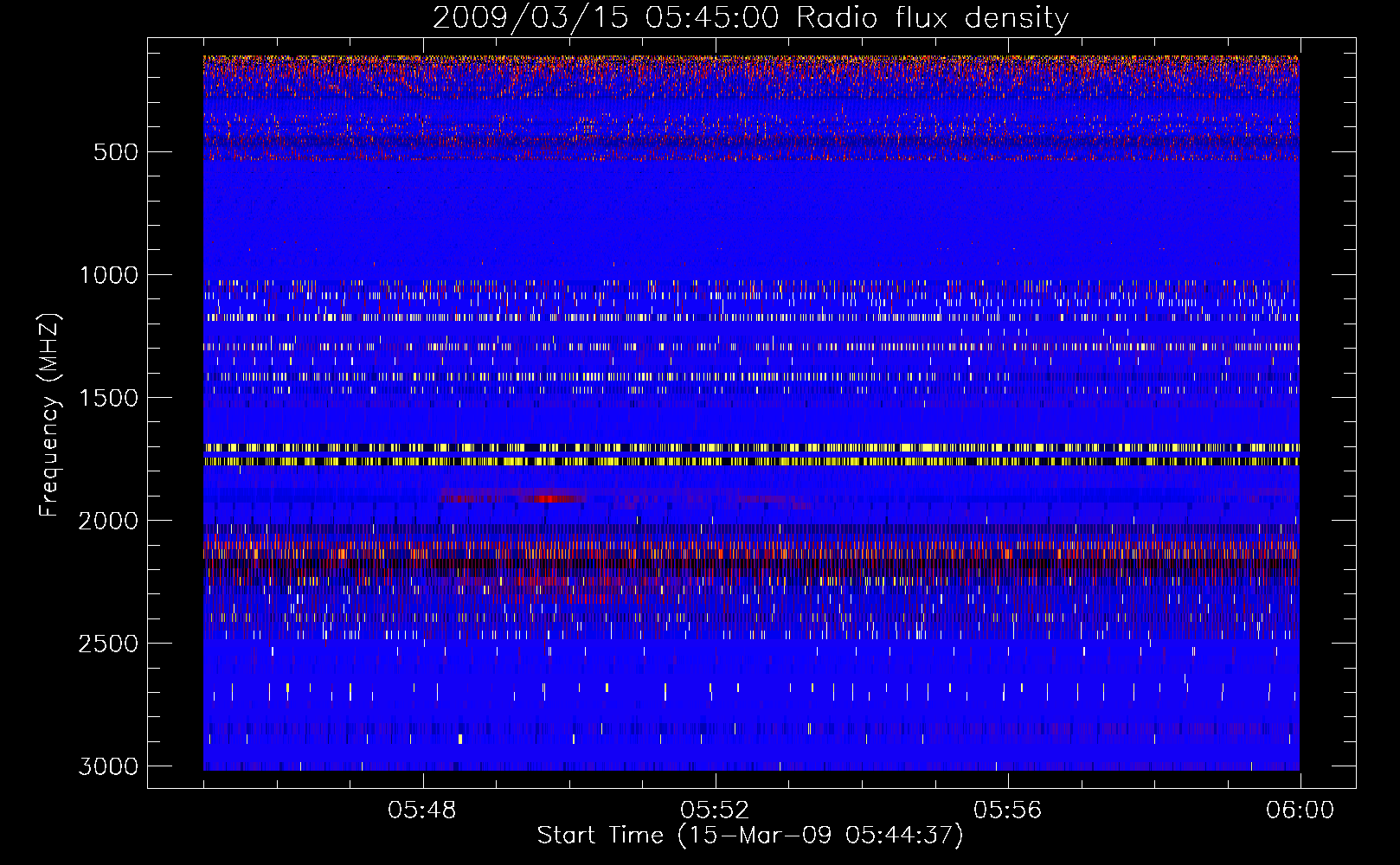Click the 1000 frequency tick label
Viewport: 1400px width, 865px height.
tap(108, 275)
